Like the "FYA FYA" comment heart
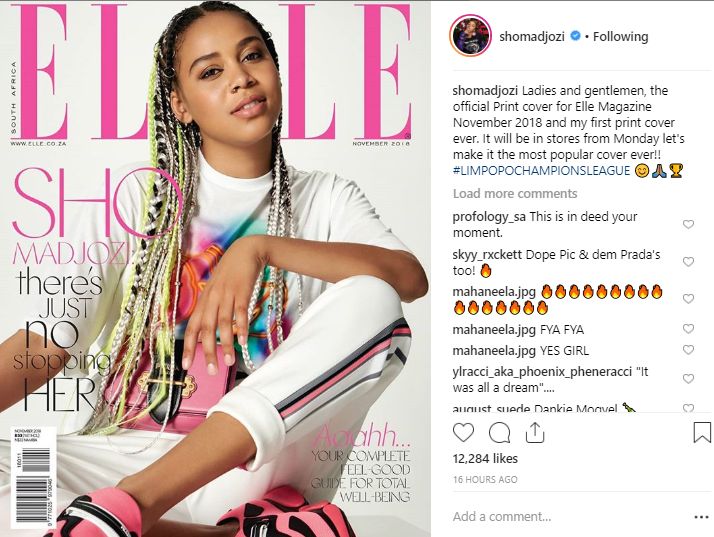714x537 pixels. tap(688, 328)
